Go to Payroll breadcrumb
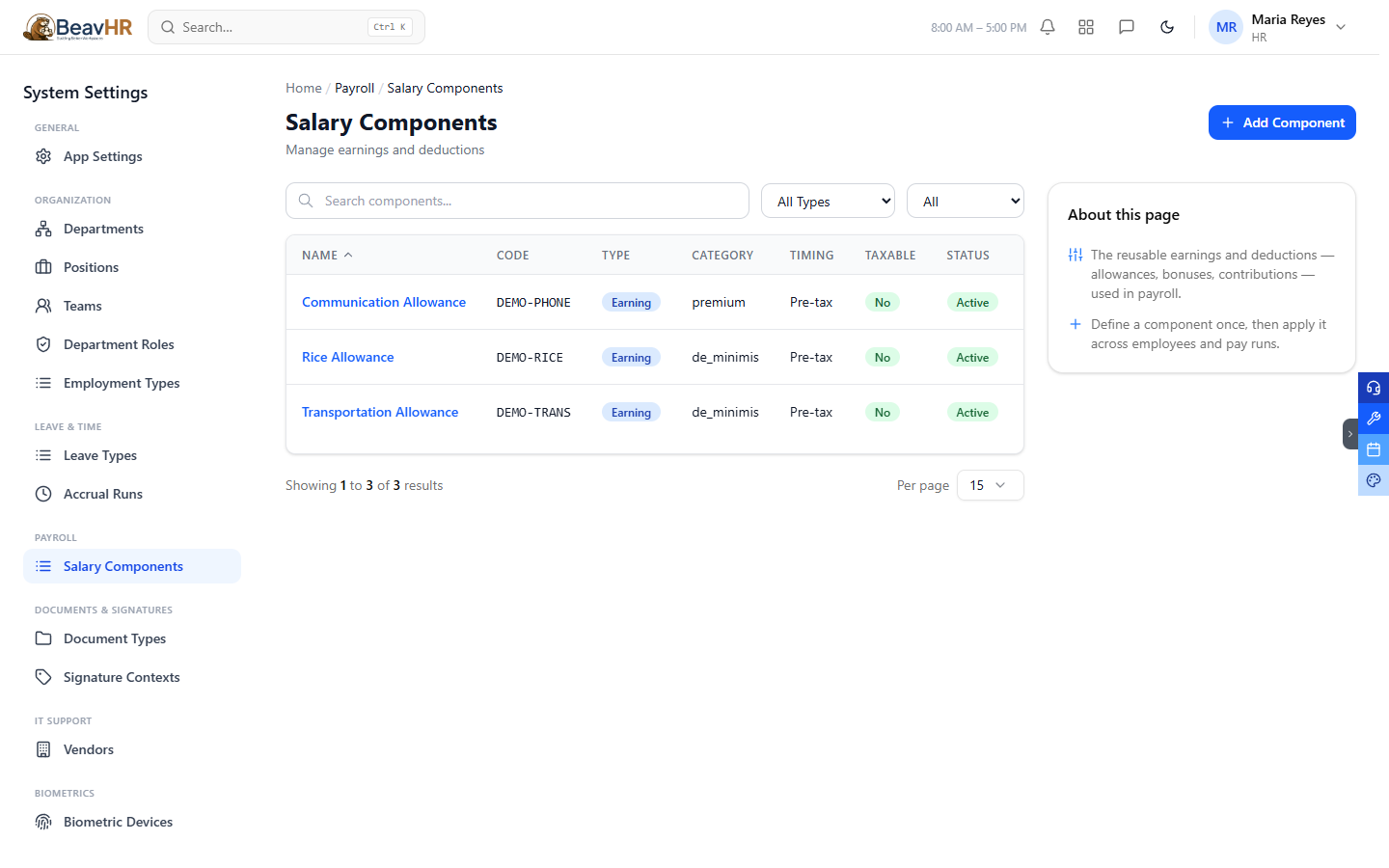 coord(354,88)
